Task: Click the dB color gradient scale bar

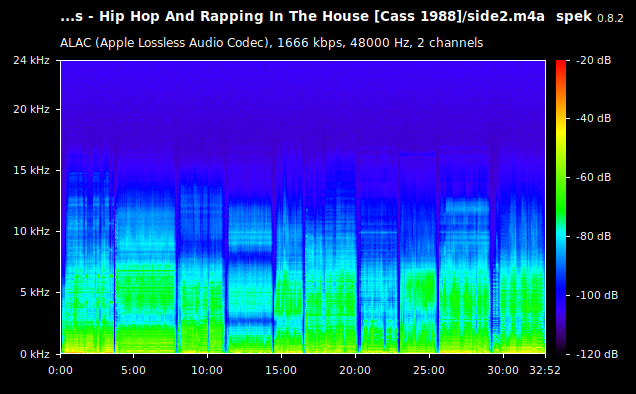Action: 561,207
